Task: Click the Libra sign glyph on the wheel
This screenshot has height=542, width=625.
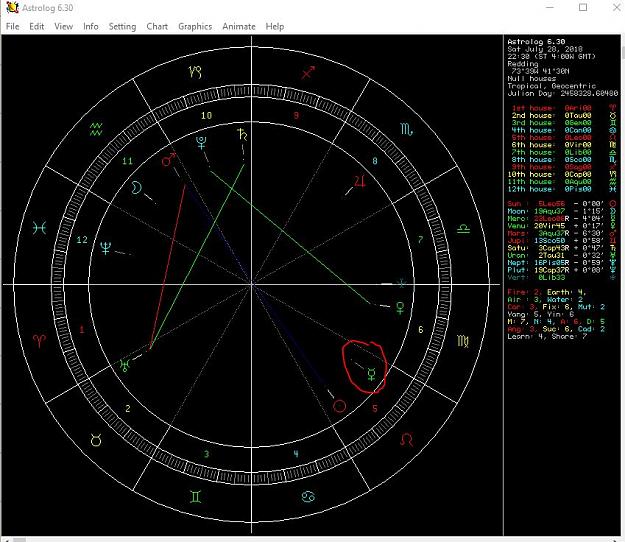Action: (463, 229)
